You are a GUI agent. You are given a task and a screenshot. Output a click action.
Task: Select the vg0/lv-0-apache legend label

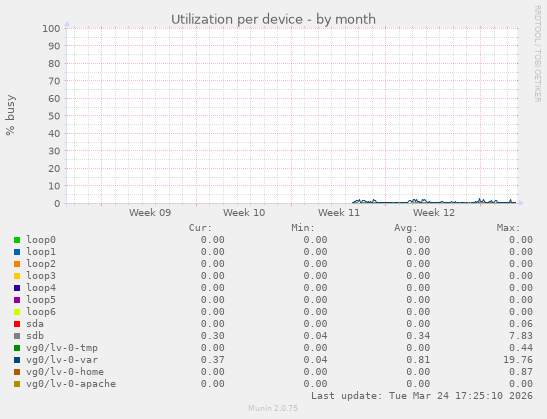pos(71,384)
